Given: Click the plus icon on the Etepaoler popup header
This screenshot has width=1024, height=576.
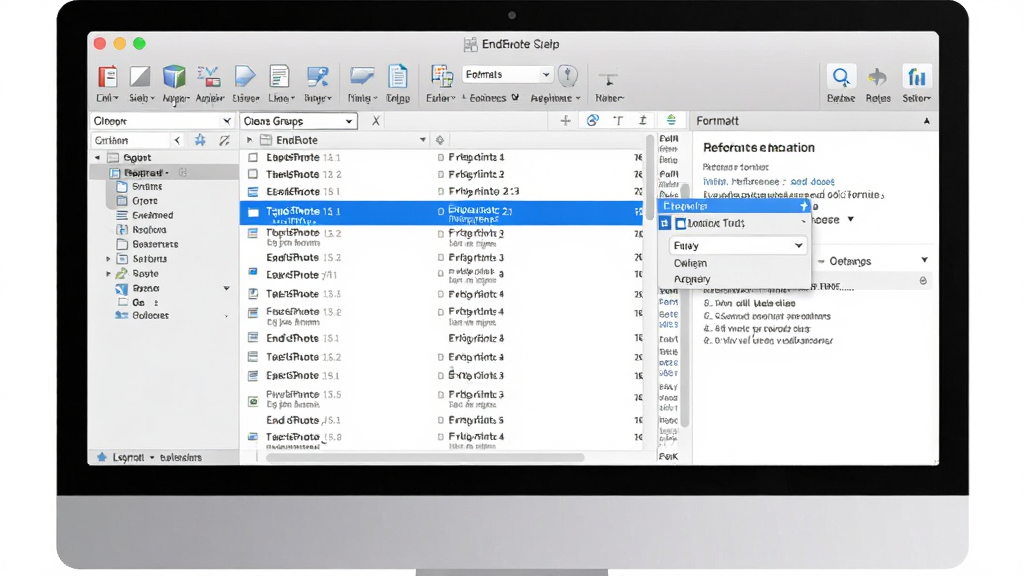Looking at the screenshot, I should pyautogui.click(x=803, y=206).
